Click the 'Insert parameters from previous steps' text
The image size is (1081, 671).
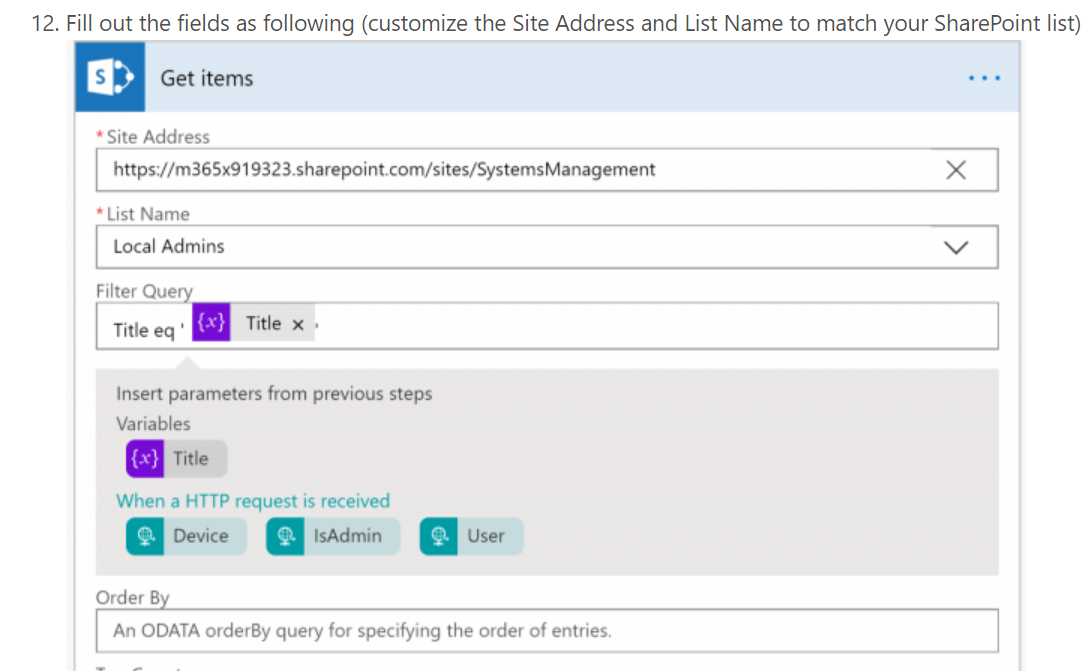click(x=274, y=394)
